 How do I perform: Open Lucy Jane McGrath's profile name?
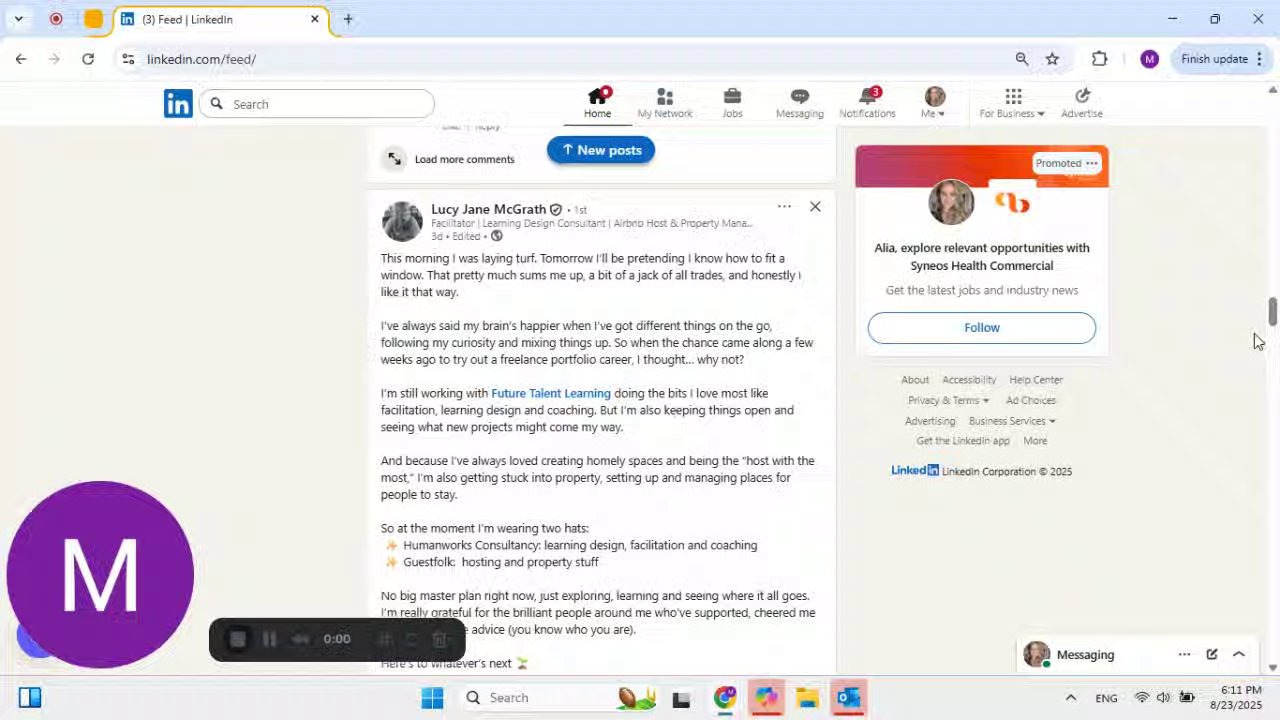click(x=488, y=209)
